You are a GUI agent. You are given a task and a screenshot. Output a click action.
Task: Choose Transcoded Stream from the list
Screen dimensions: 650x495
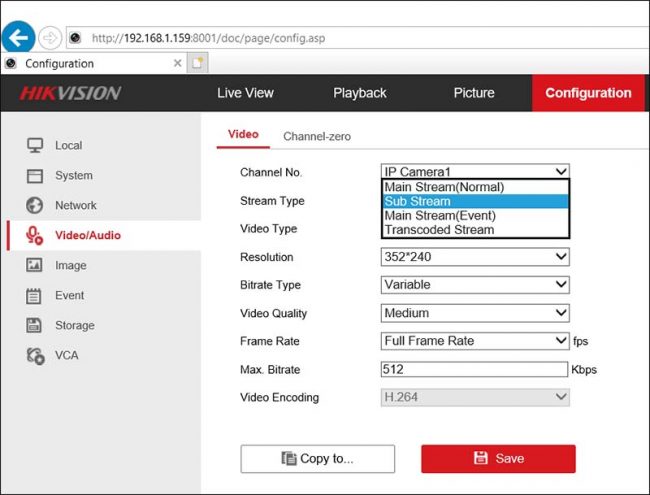tap(475, 230)
